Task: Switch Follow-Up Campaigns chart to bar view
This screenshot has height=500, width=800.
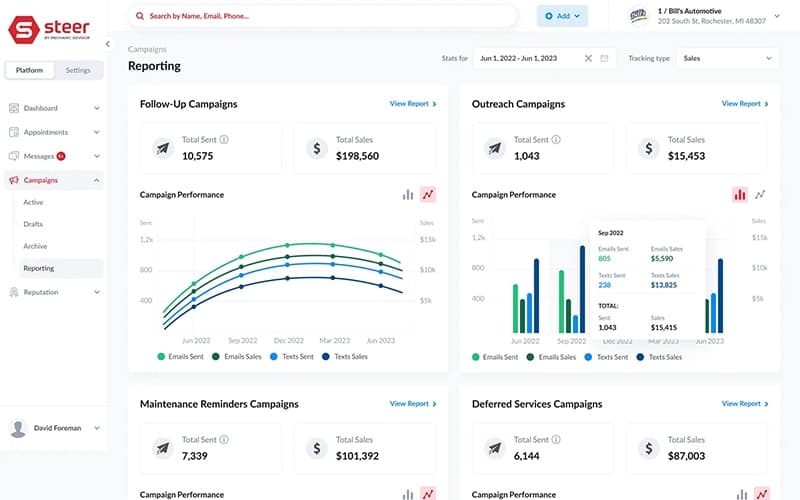Action: point(408,194)
